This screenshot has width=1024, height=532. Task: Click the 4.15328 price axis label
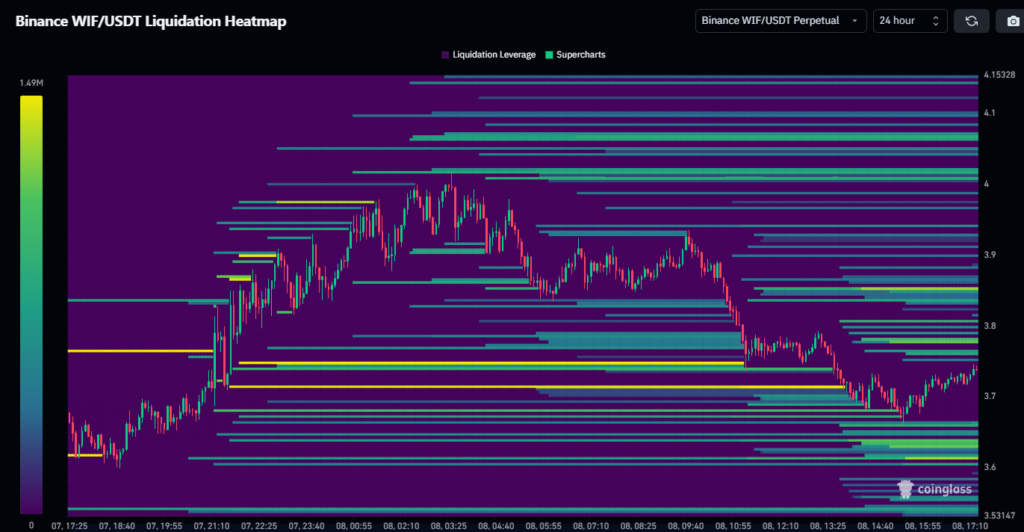pyautogui.click(x=999, y=75)
